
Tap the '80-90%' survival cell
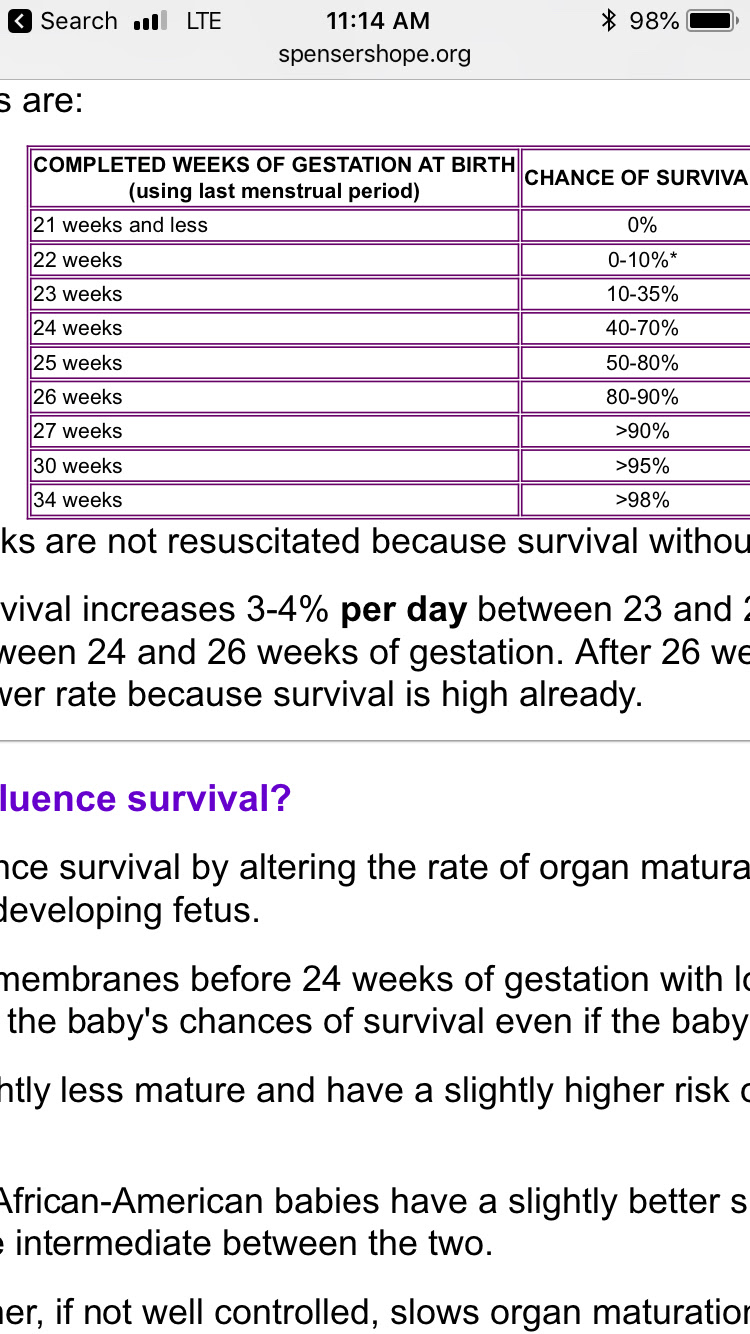tap(643, 397)
